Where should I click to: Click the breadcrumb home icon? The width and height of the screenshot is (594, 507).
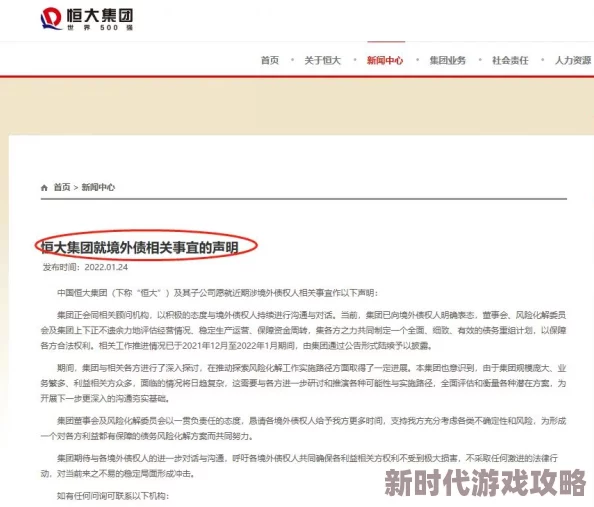pyautogui.click(x=44, y=188)
